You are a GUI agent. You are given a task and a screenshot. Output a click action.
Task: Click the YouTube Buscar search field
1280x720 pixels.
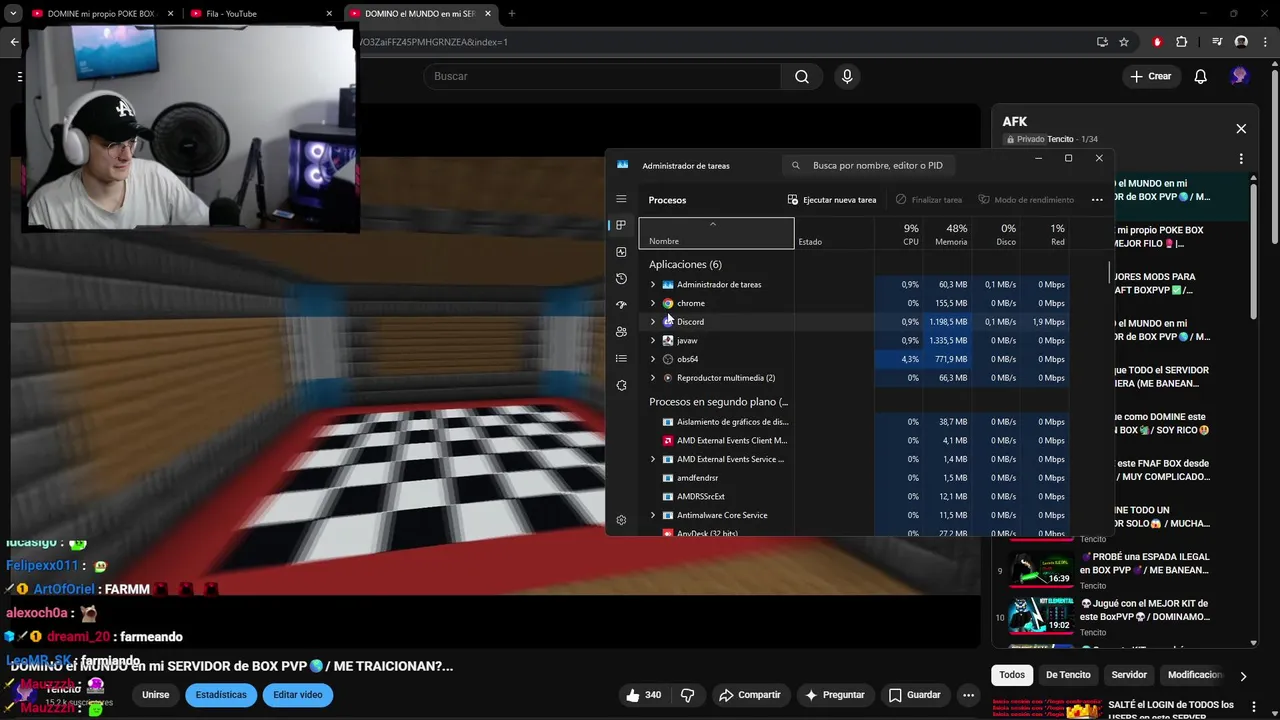(603, 76)
